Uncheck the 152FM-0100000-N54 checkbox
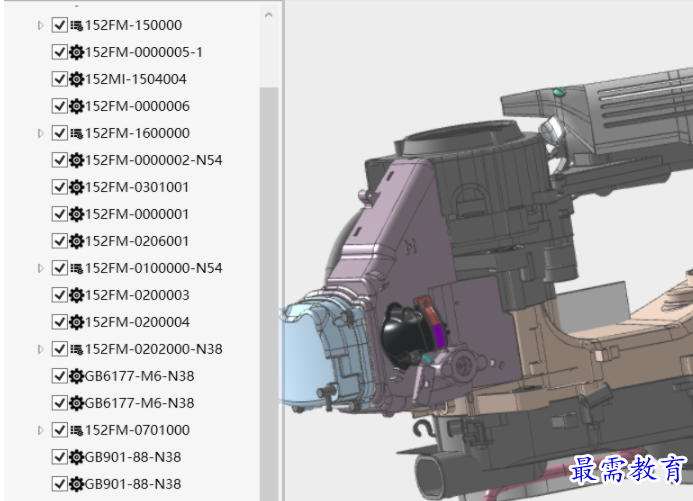The height and width of the screenshot is (501, 693). (60, 268)
